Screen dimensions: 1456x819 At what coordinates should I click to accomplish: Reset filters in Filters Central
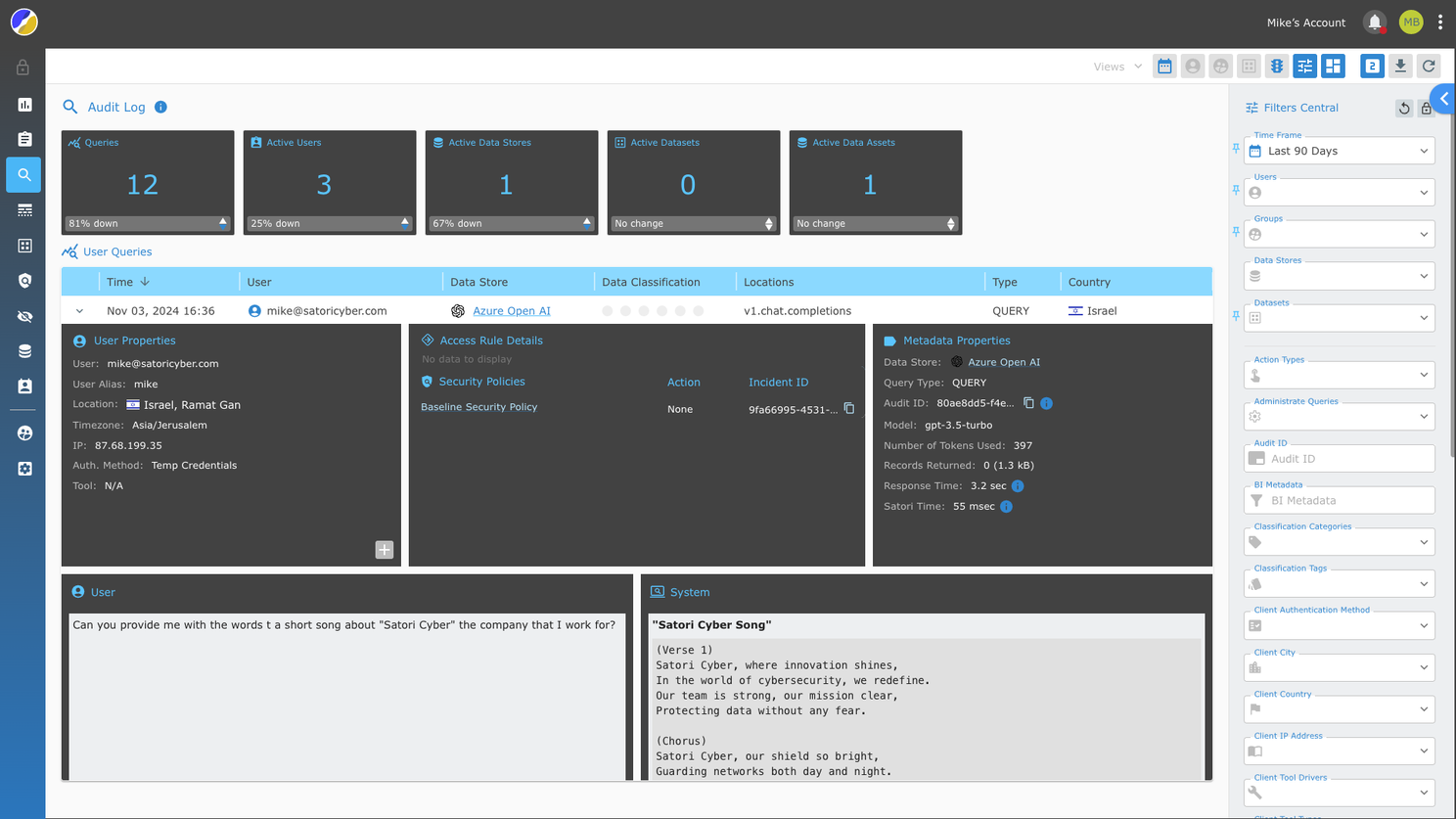pos(1404,109)
